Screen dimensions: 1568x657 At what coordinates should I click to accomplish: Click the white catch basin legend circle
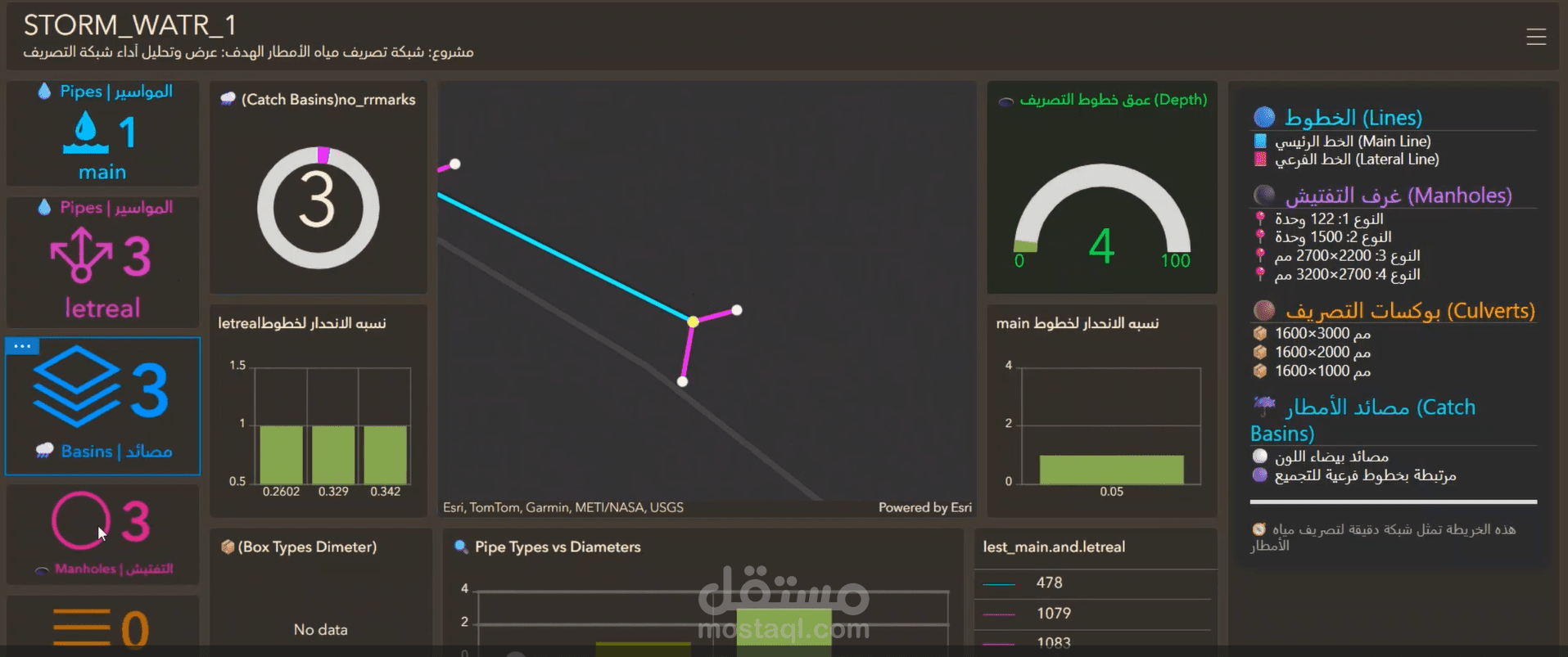[1260, 456]
